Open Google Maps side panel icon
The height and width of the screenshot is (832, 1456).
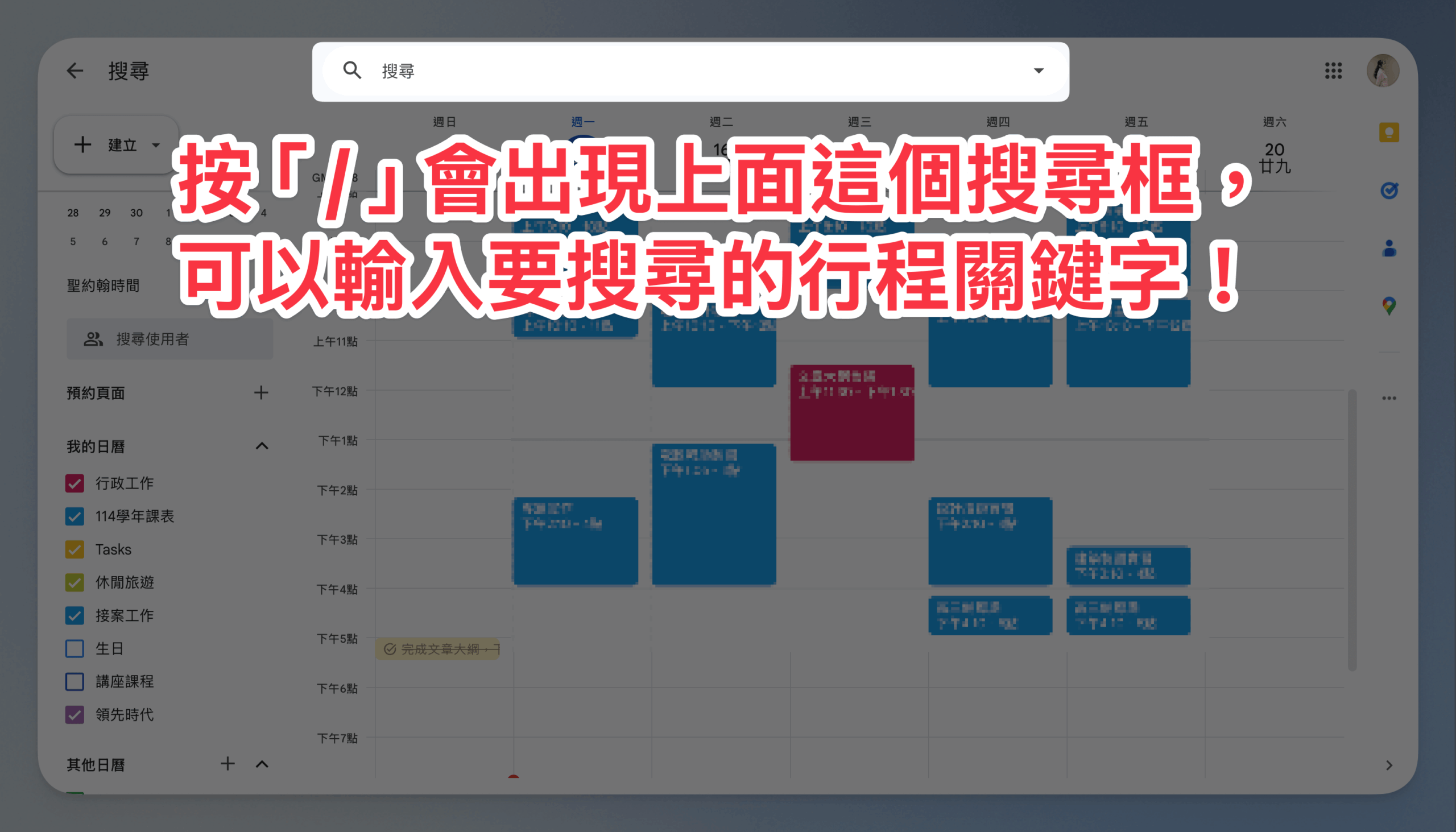[1388, 306]
